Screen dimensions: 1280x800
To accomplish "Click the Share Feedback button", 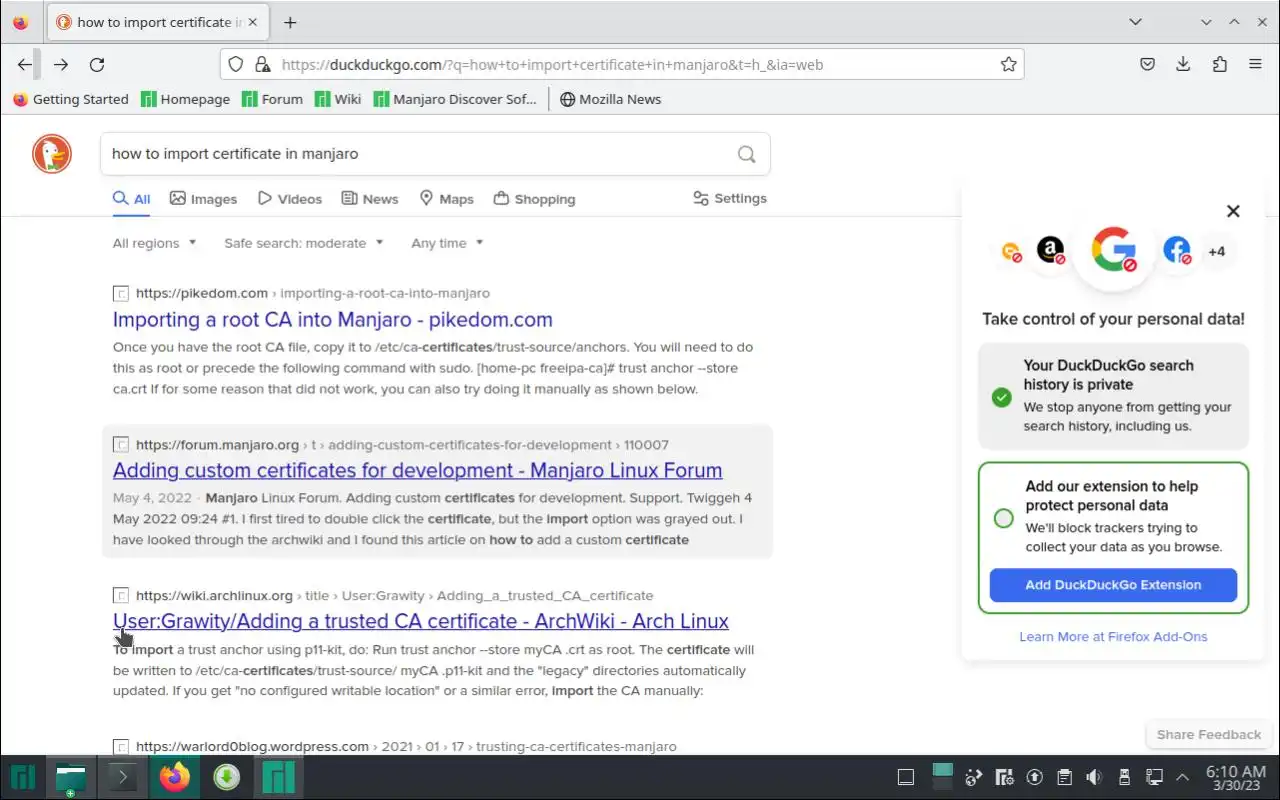I will (1208, 734).
